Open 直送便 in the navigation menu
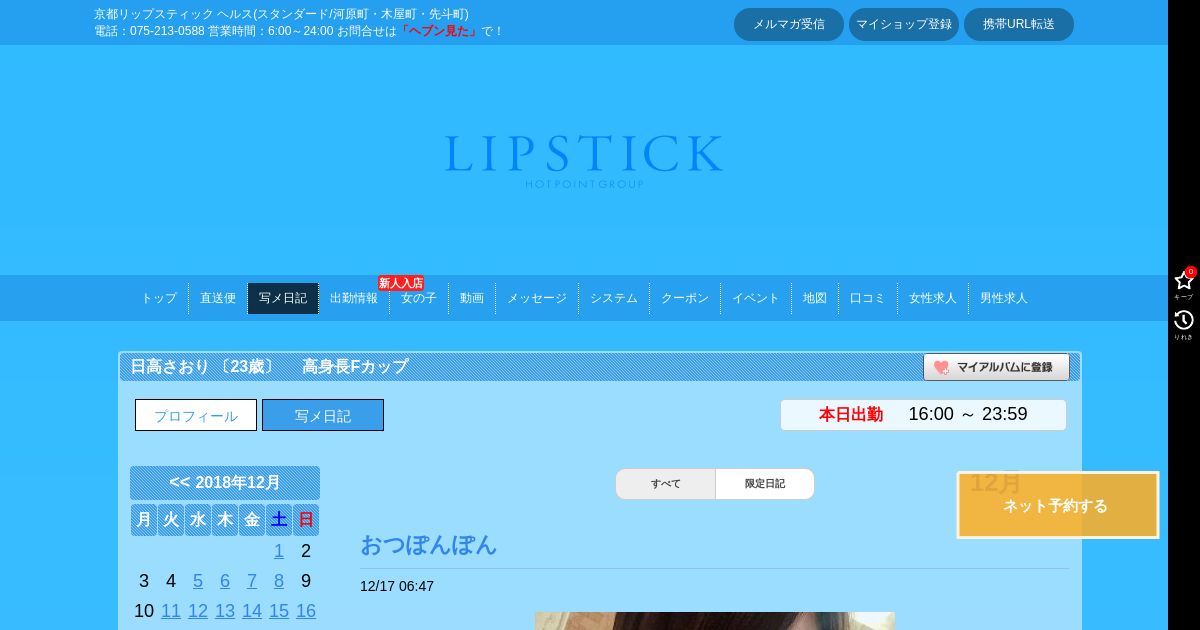Image resolution: width=1200 pixels, height=630 pixels. coord(218,298)
